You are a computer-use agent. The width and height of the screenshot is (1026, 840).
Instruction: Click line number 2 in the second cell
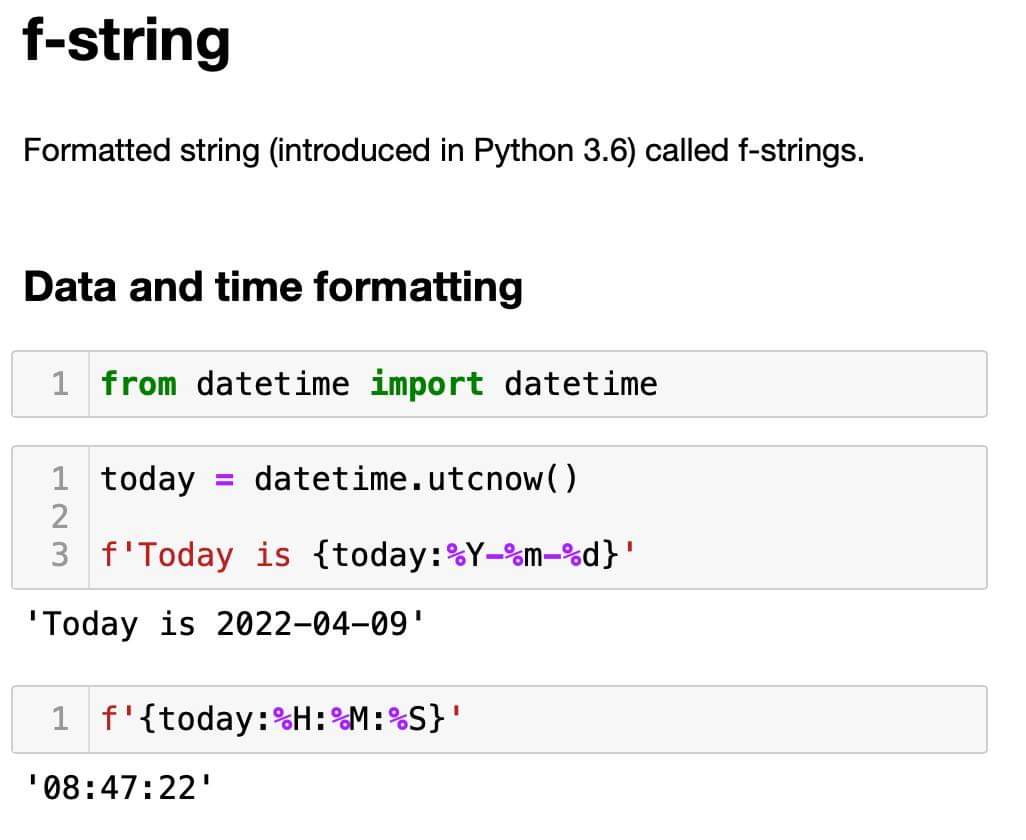60,516
